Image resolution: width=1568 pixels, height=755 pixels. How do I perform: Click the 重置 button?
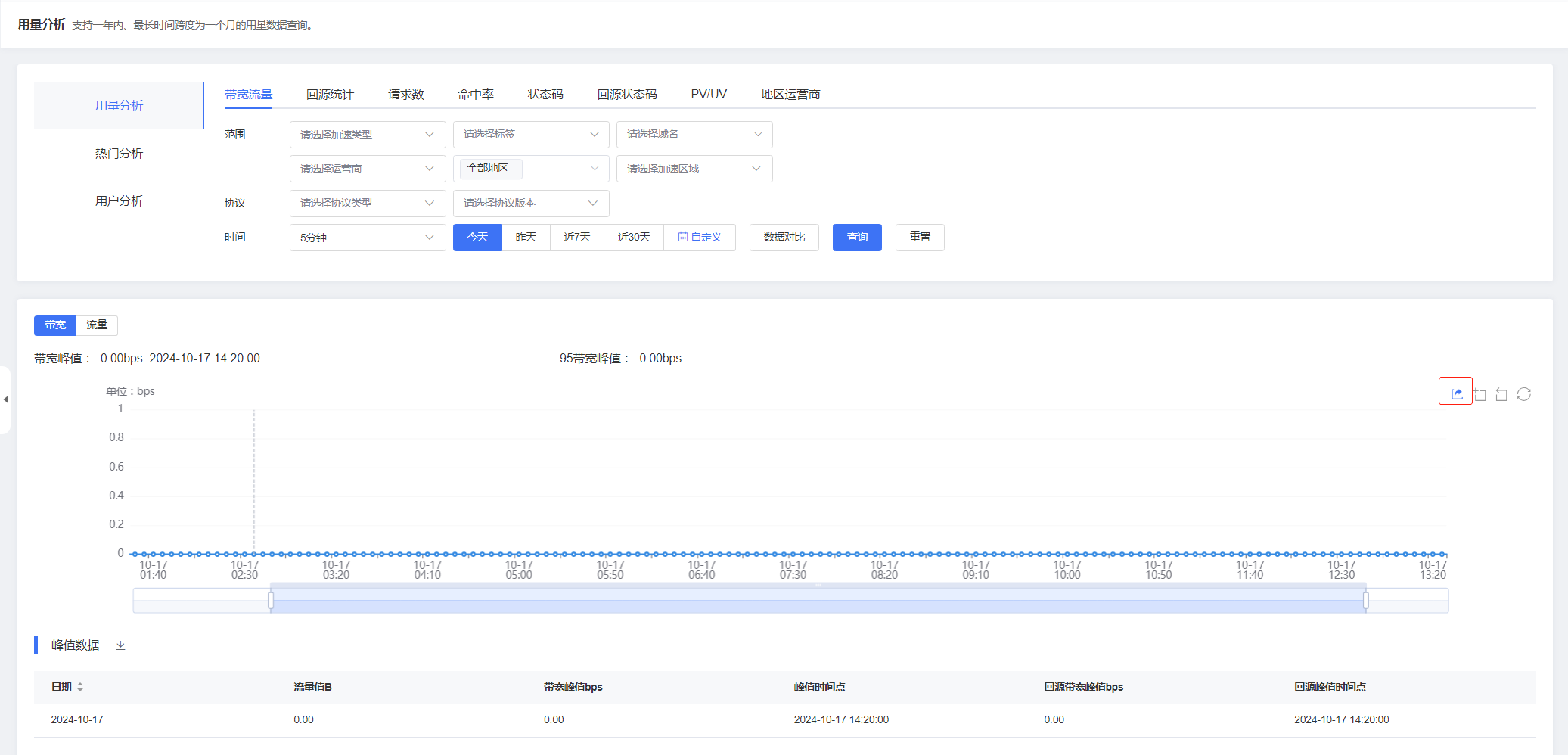click(x=920, y=238)
